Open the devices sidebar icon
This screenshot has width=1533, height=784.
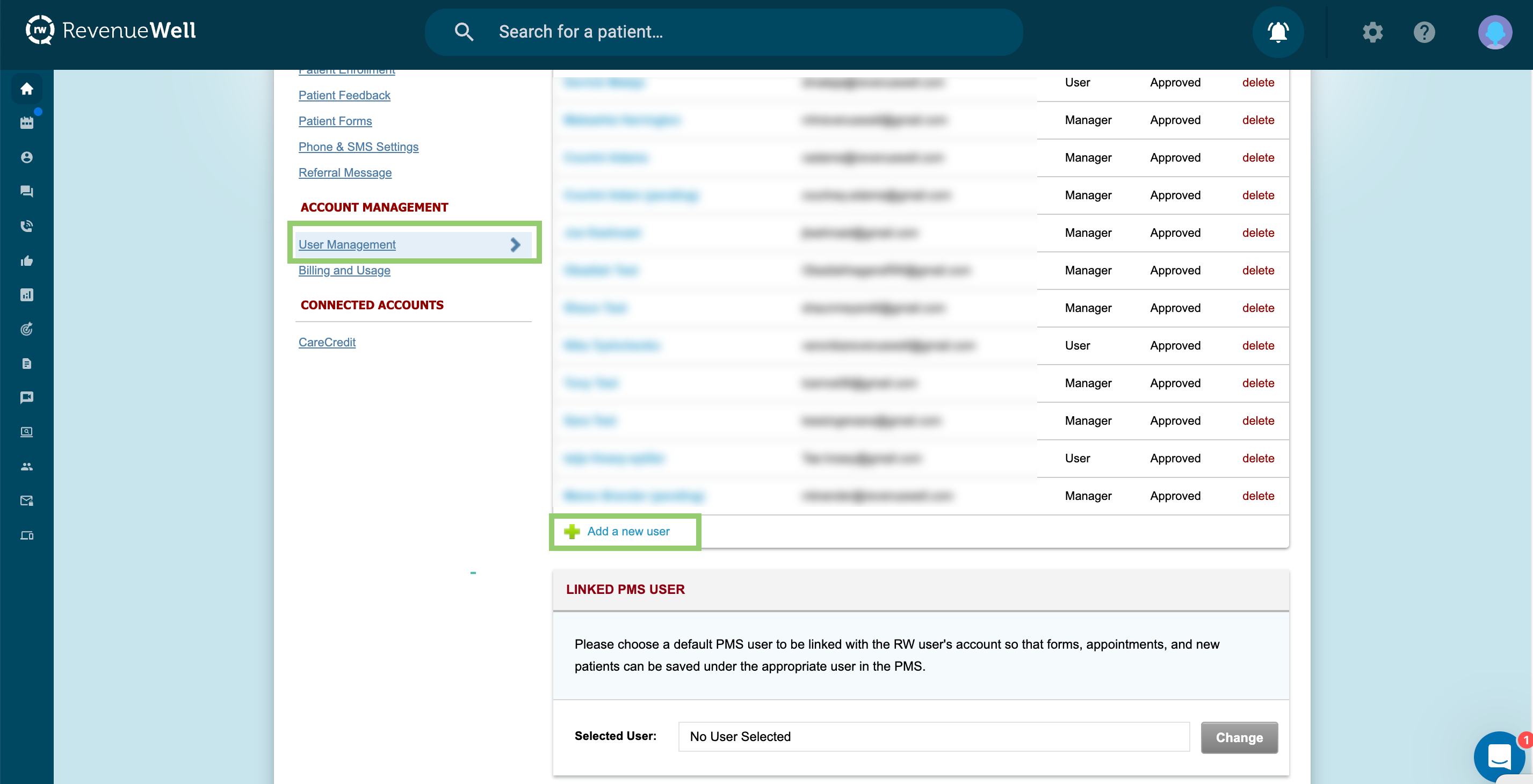(x=27, y=535)
